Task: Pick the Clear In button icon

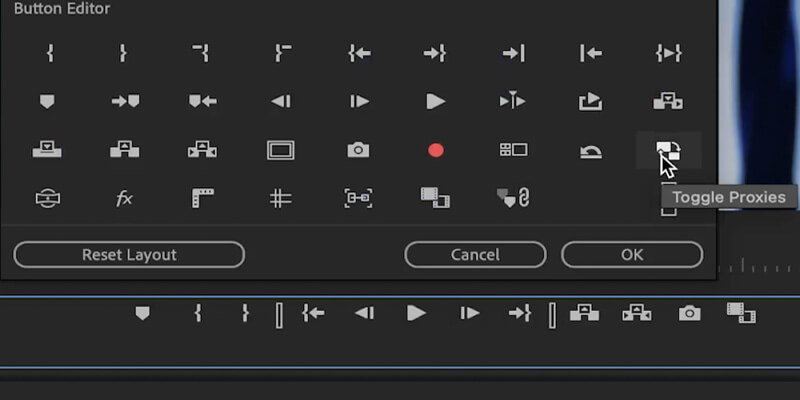Action: click(202, 53)
